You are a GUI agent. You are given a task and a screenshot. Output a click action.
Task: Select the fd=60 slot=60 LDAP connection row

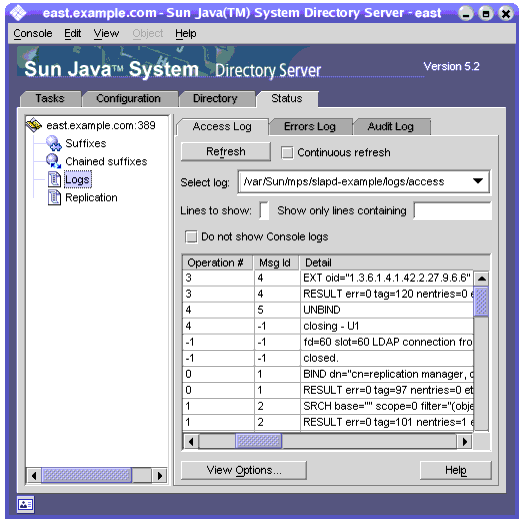tap(328, 342)
